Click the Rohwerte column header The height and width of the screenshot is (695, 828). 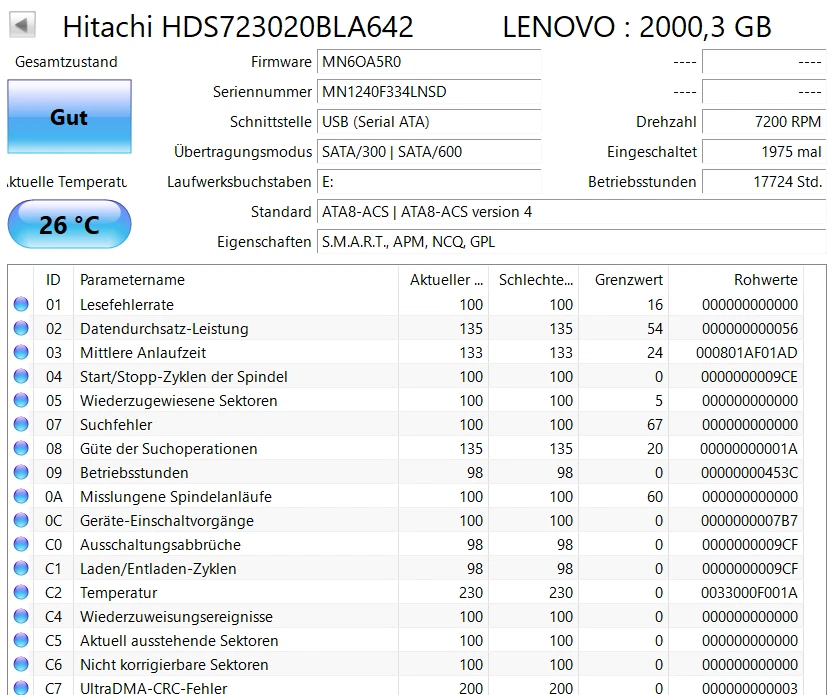[x=765, y=280]
